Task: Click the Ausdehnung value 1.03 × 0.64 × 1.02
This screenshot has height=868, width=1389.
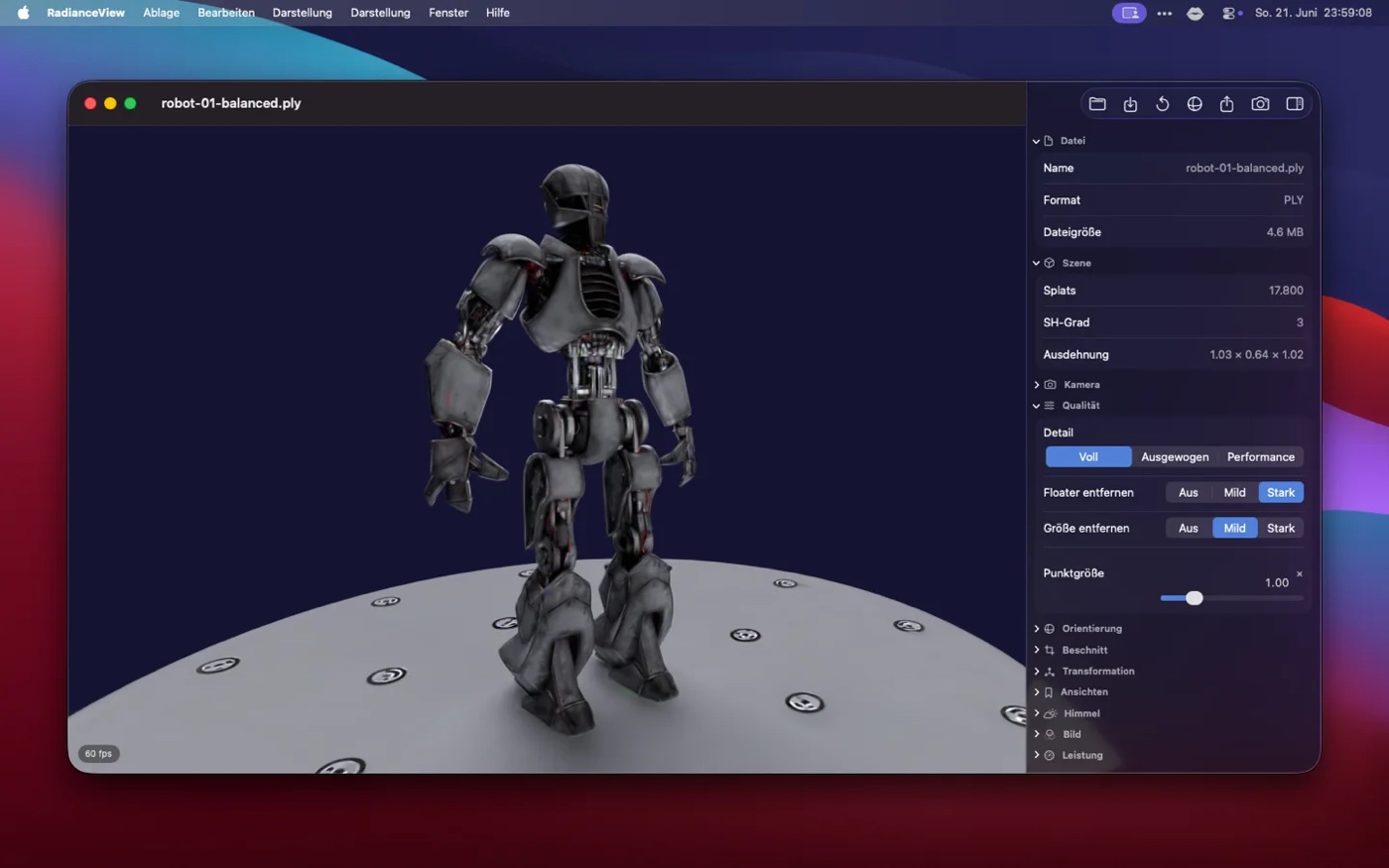Action: tap(1256, 355)
